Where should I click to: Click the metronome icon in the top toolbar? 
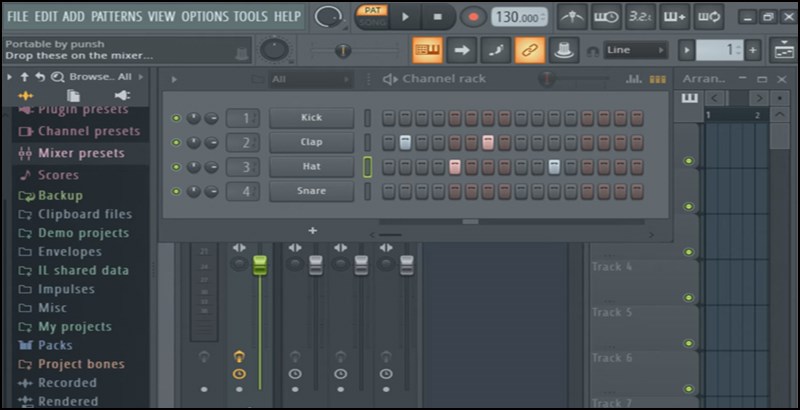pos(573,17)
